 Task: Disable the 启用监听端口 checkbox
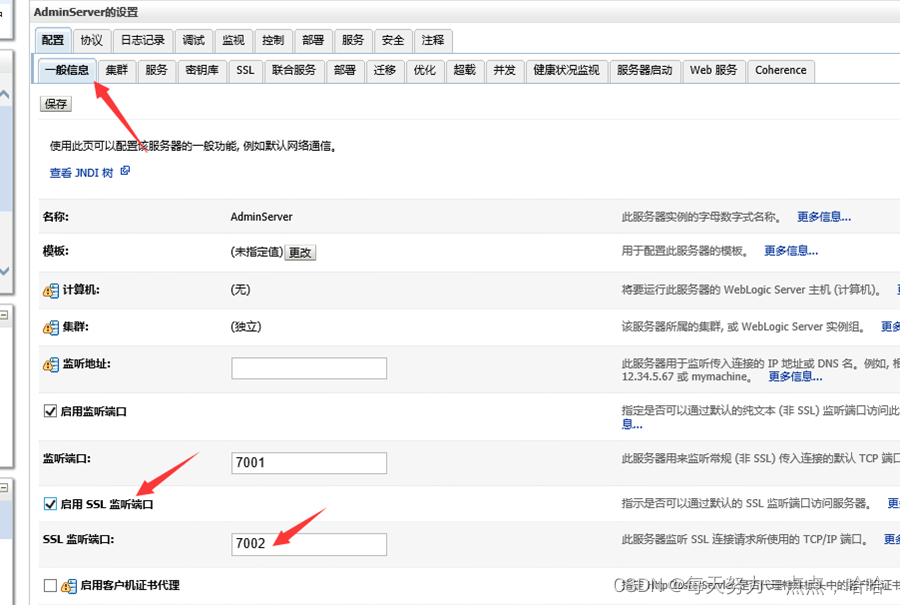point(50,412)
